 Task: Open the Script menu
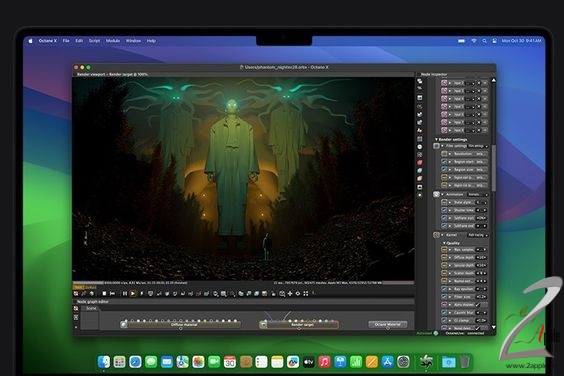pos(94,41)
